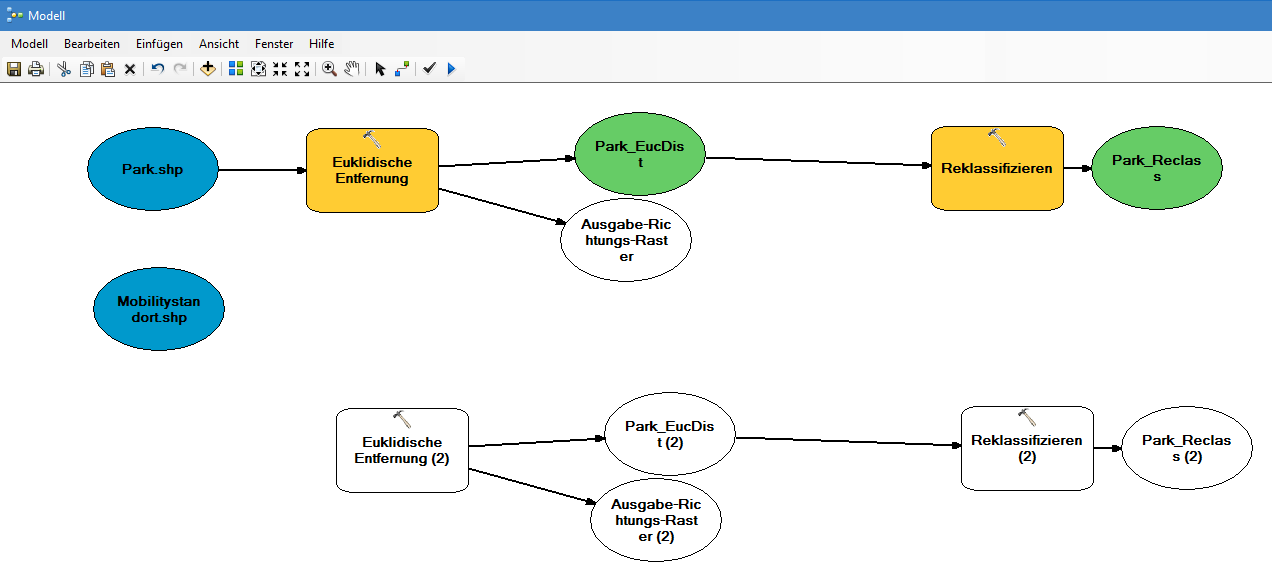Viewport: 1272px width, 583px height.
Task: Click the Auto Layout grid icon
Action: 236,69
